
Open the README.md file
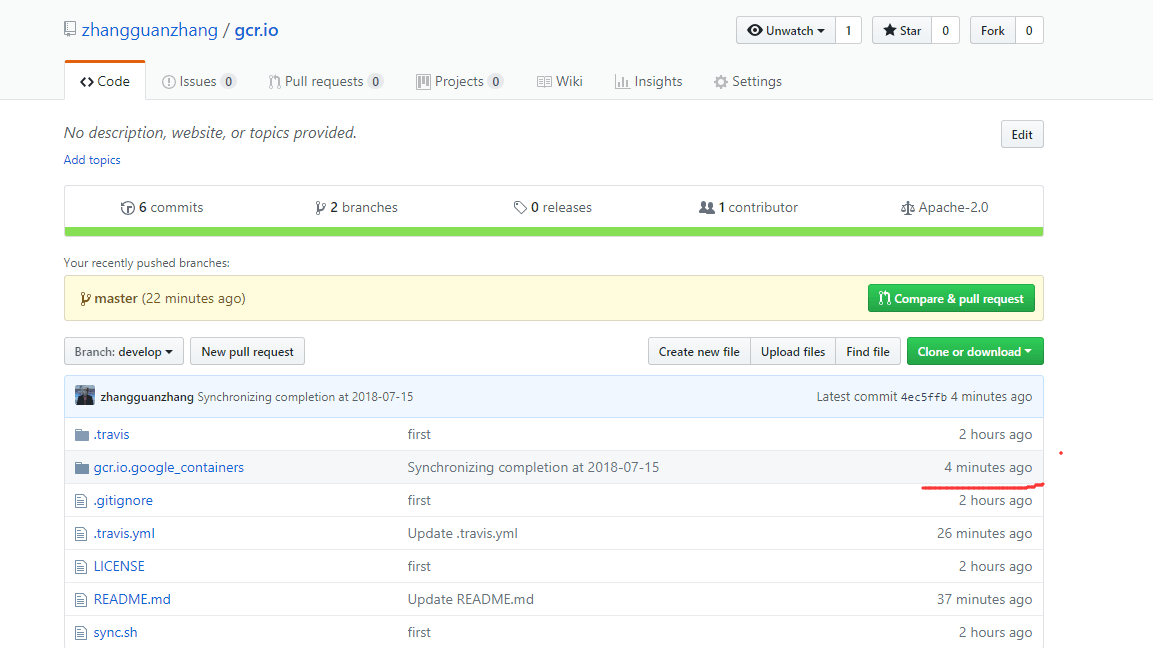tap(132, 600)
